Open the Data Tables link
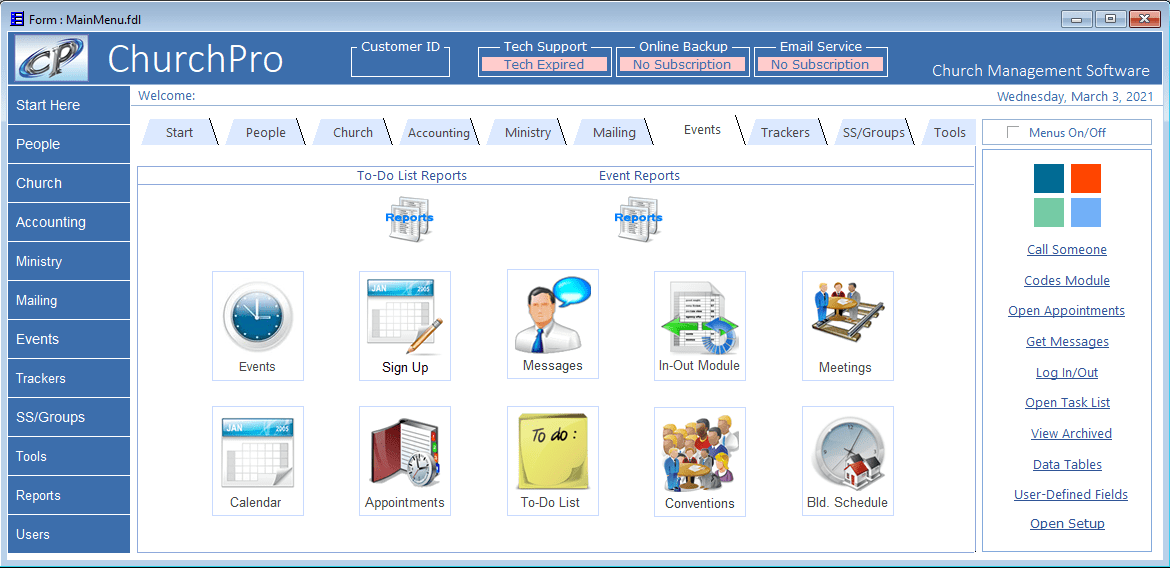The image size is (1170, 568). tap(1067, 464)
